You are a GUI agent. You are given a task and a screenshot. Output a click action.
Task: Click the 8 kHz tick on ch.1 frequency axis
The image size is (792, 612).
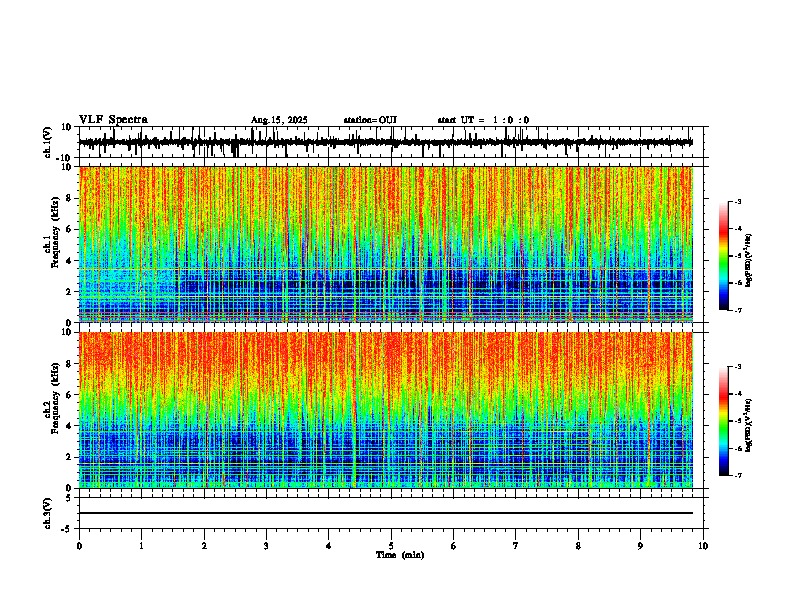point(69,198)
